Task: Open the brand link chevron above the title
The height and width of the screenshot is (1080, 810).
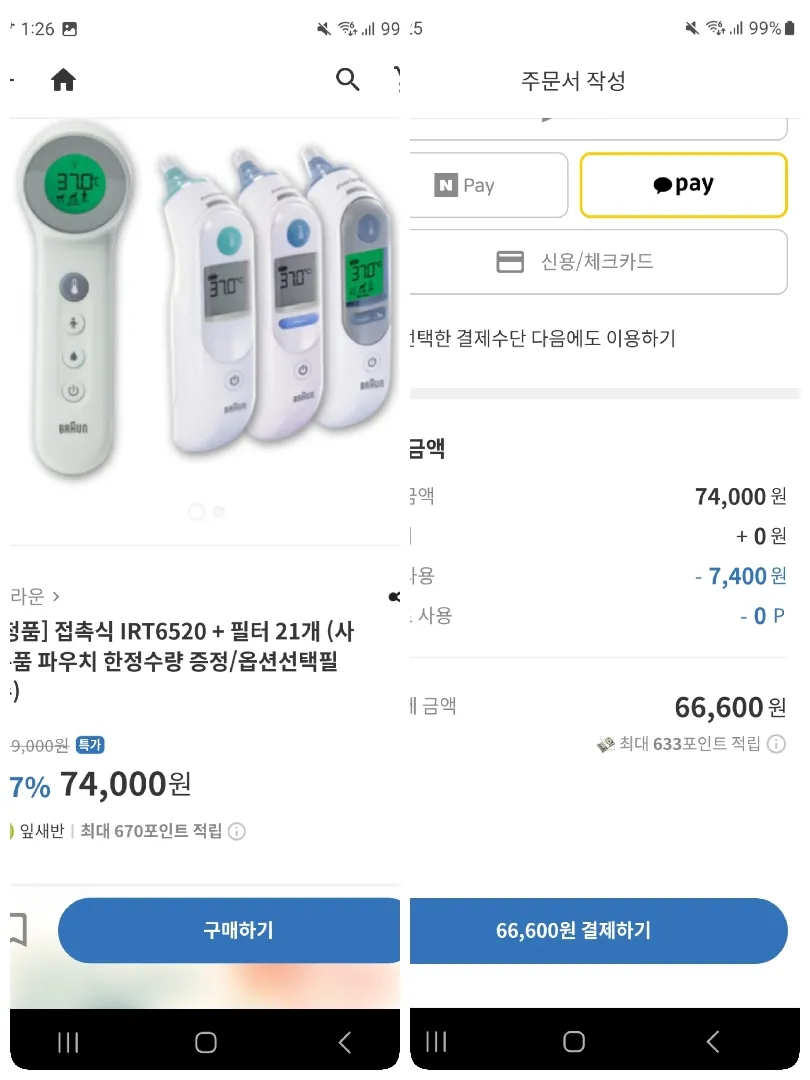Action: click(x=56, y=596)
